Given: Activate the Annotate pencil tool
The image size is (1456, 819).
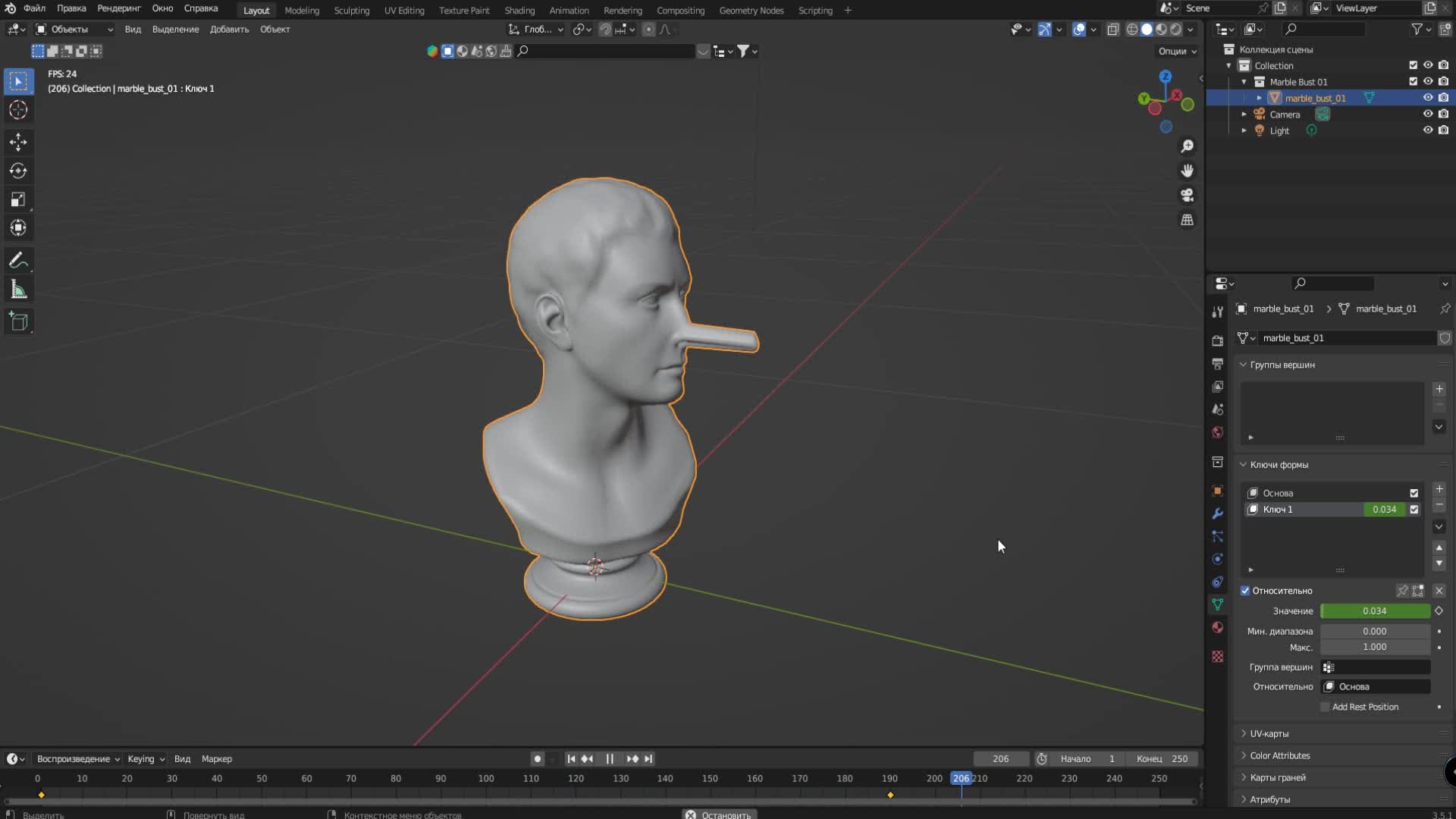Looking at the screenshot, I should [x=18, y=261].
